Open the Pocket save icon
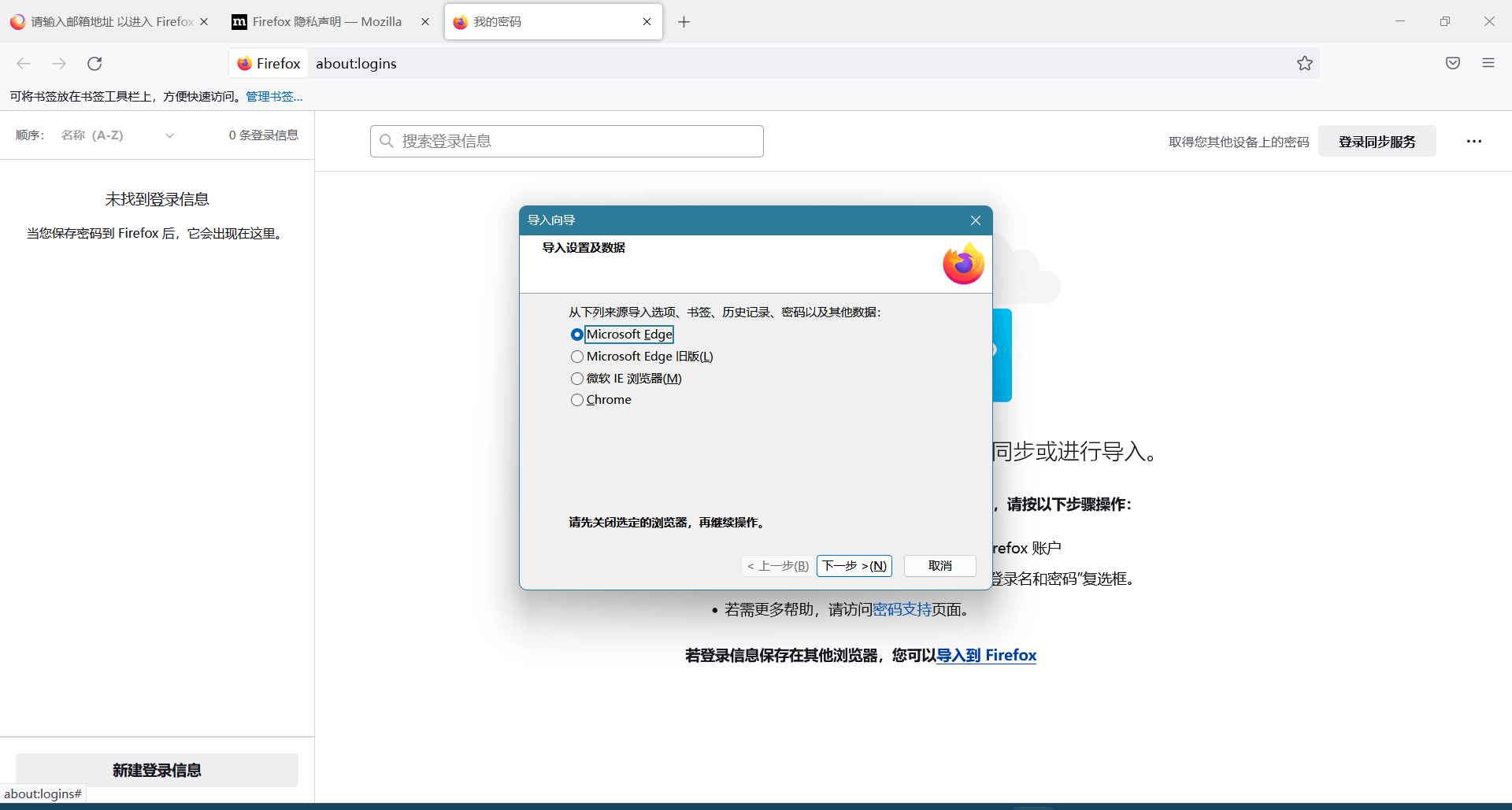The width and height of the screenshot is (1512, 810). pyautogui.click(x=1453, y=64)
